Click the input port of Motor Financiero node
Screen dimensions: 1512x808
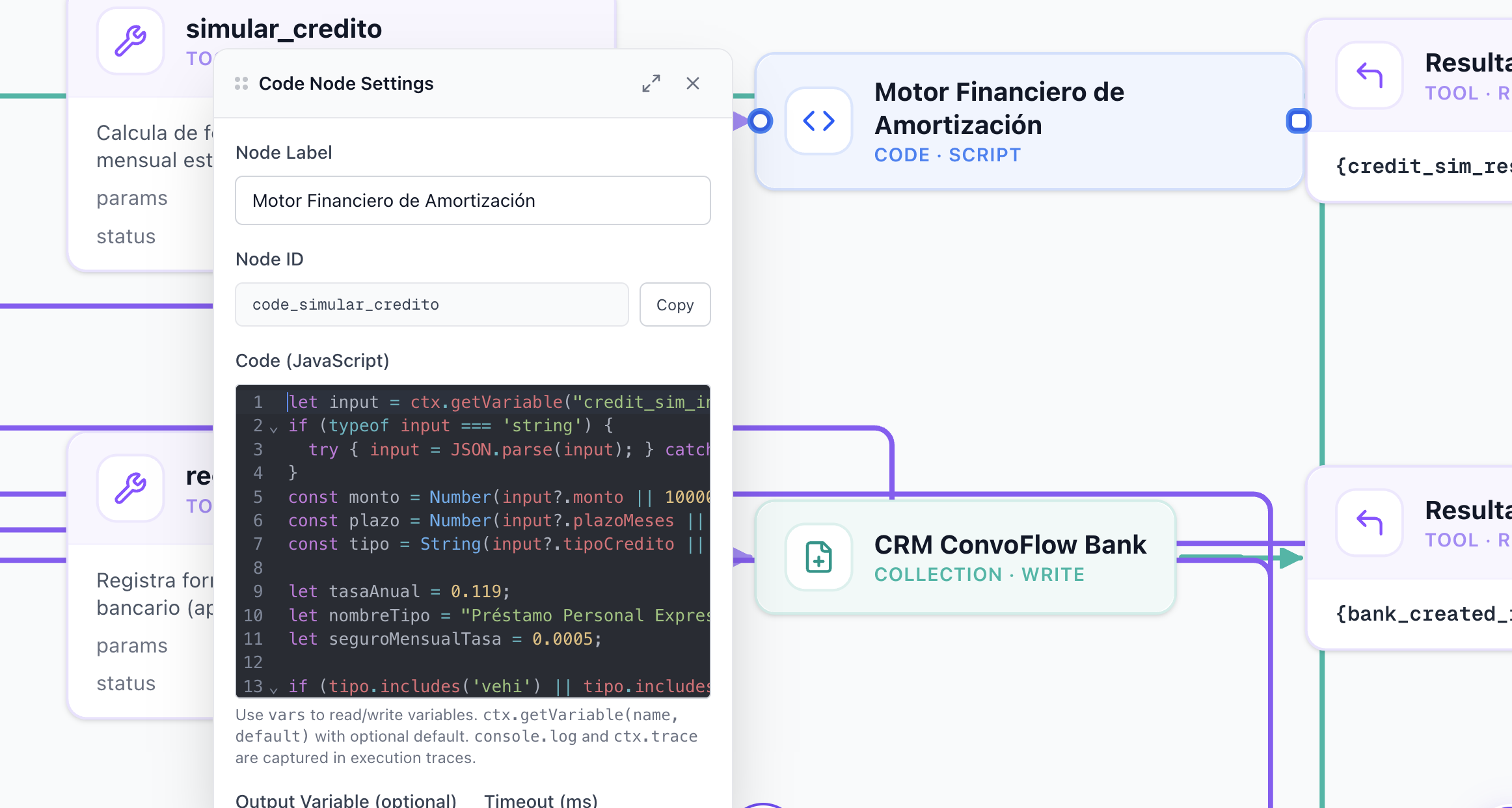(760, 121)
